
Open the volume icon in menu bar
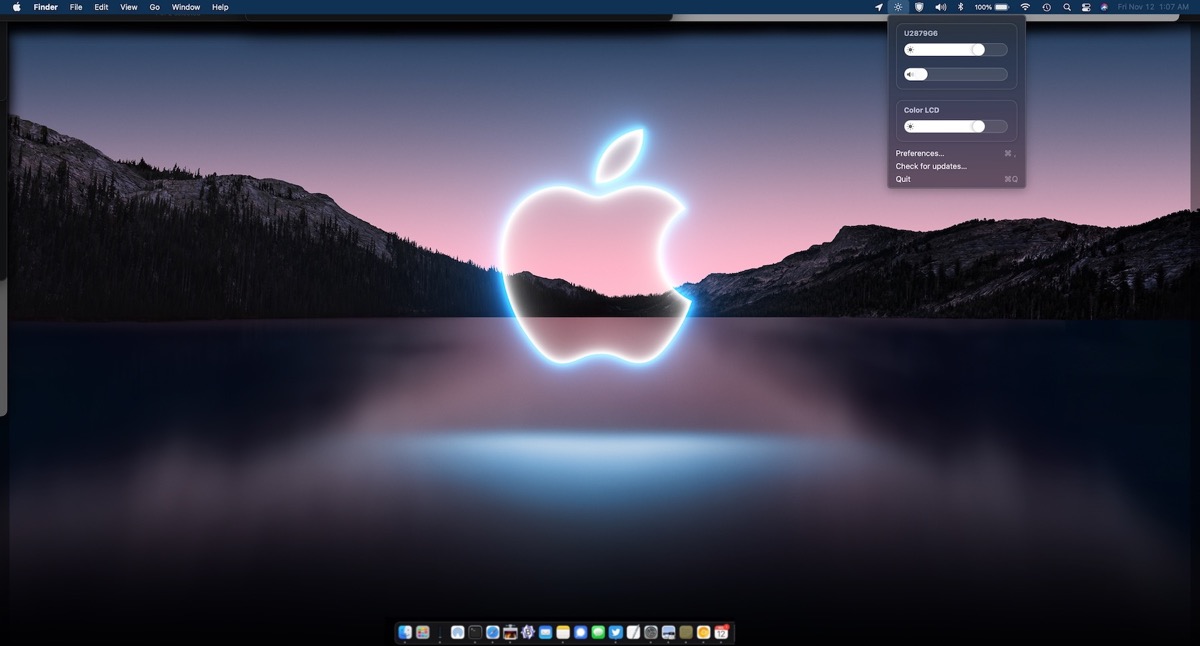[x=940, y=7]
